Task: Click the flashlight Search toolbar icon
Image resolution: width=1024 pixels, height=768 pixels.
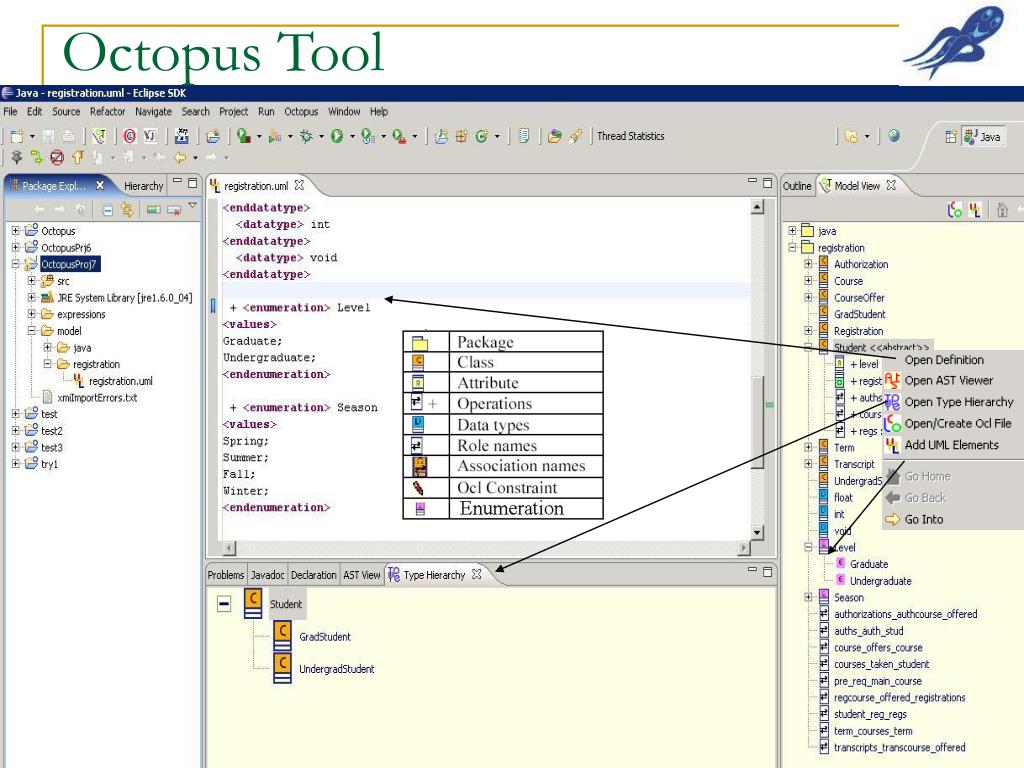Action: (x=575, y=136)
